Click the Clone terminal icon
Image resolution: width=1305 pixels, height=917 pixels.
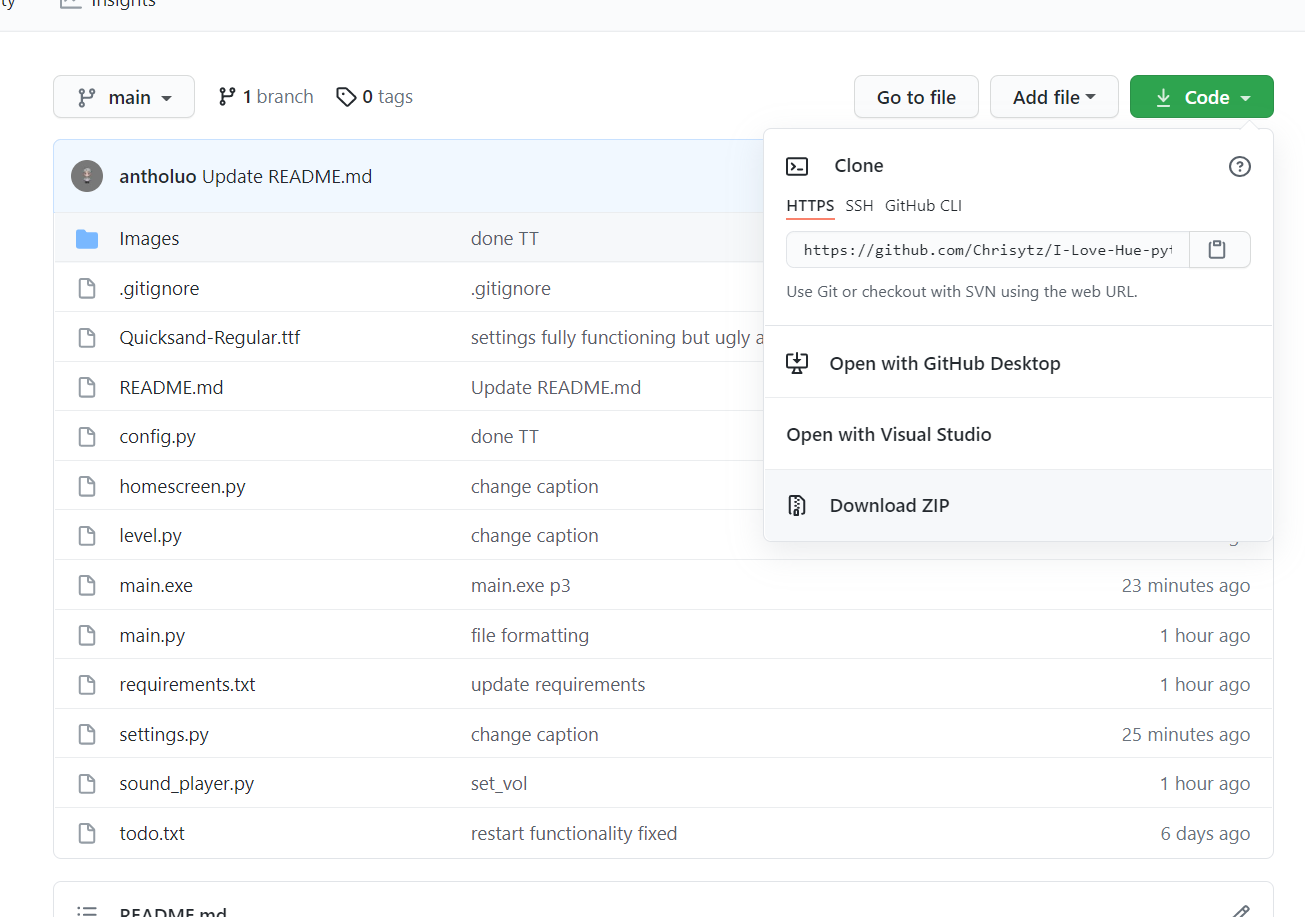coord(797,166)
